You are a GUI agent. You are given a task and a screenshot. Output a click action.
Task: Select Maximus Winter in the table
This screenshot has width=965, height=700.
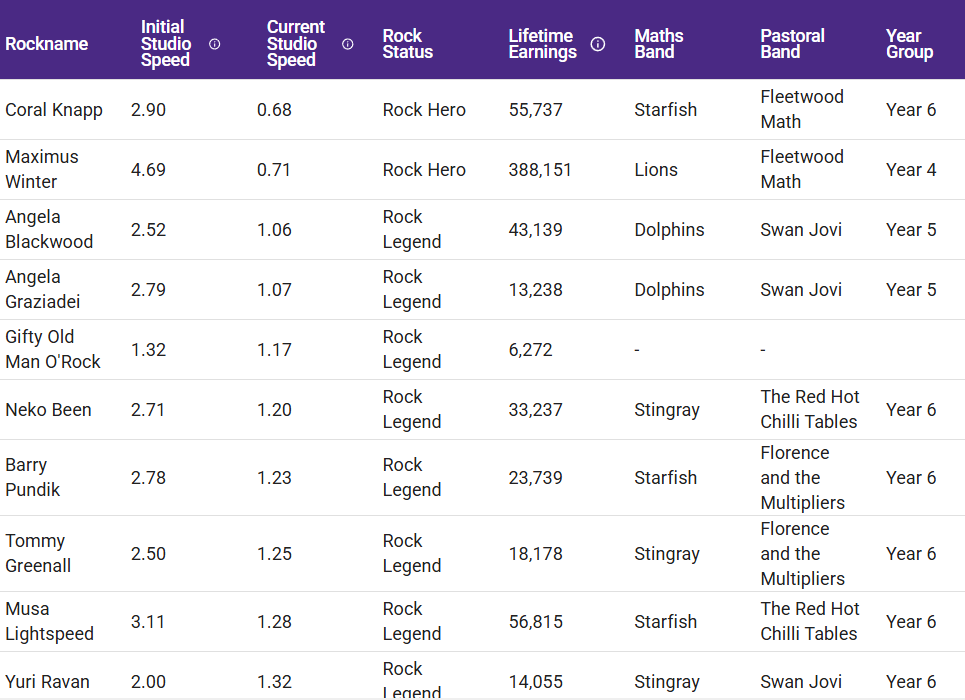[x=42, y=169]
